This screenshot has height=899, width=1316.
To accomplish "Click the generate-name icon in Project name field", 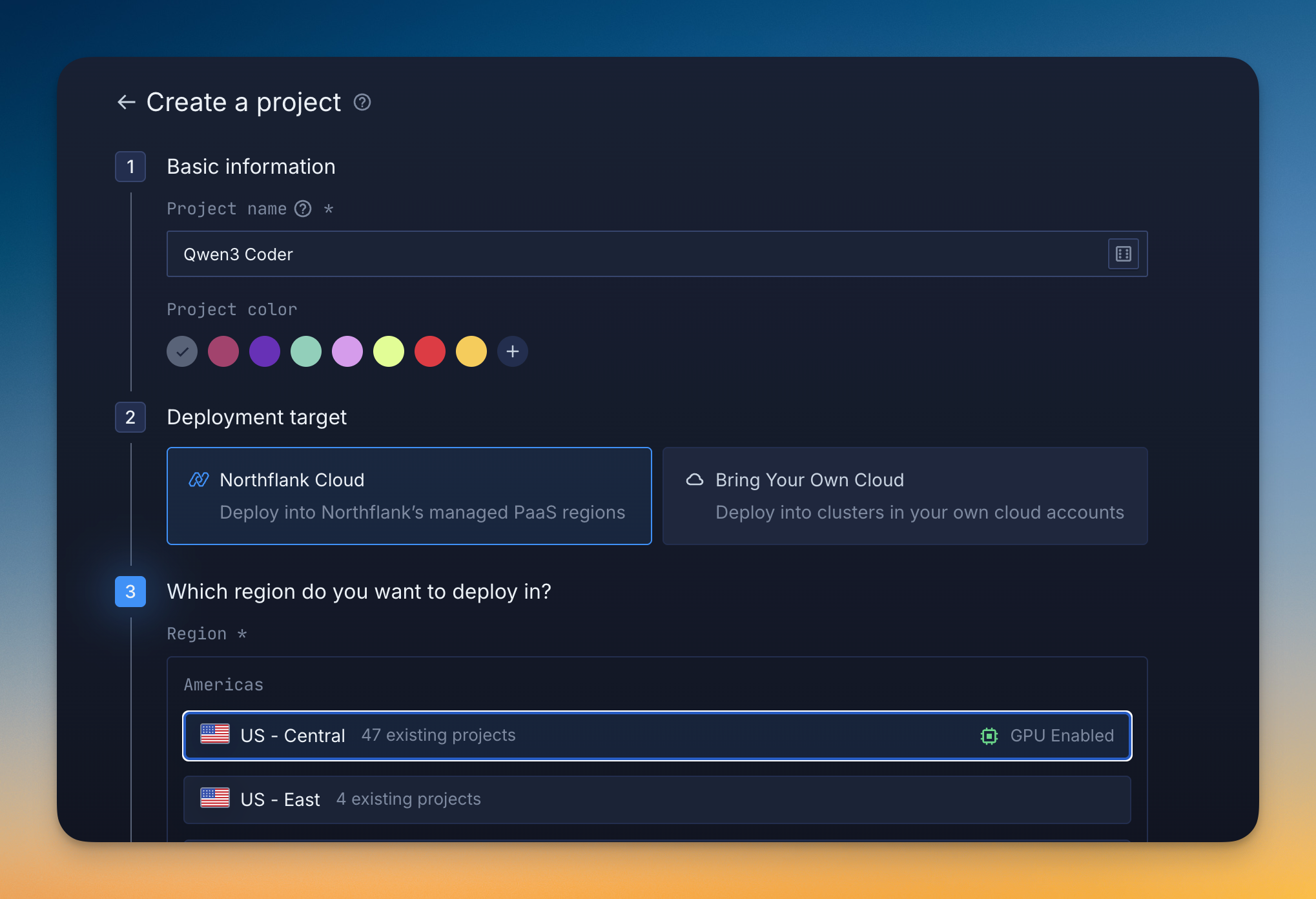I will 1123,254.
